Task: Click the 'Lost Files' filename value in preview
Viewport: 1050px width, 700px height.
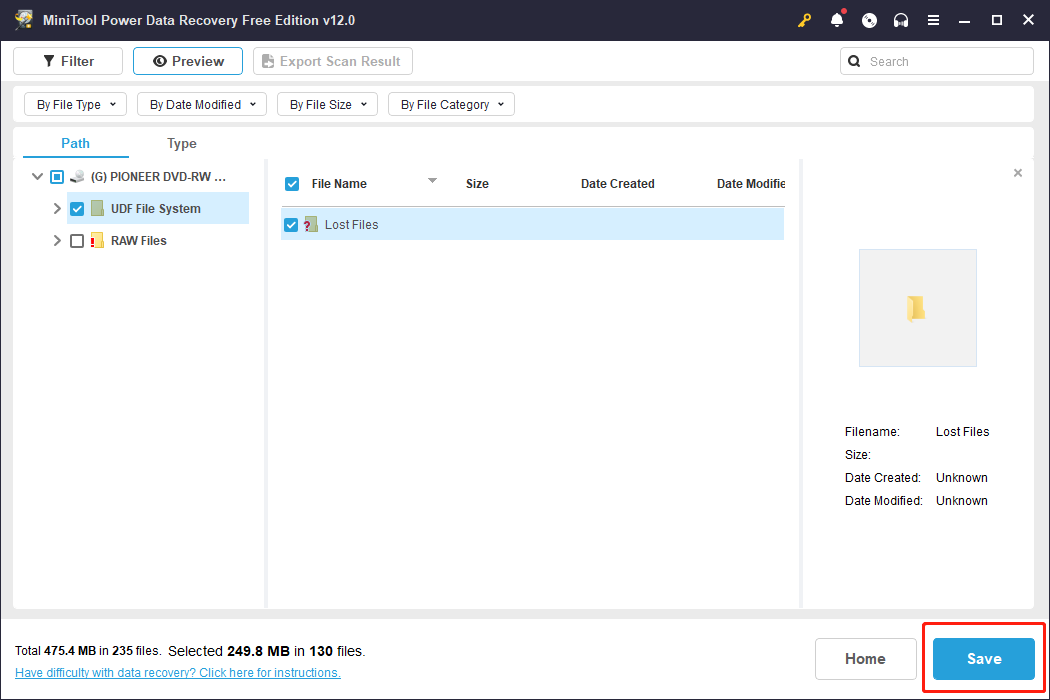Action: tap(962, 432)
